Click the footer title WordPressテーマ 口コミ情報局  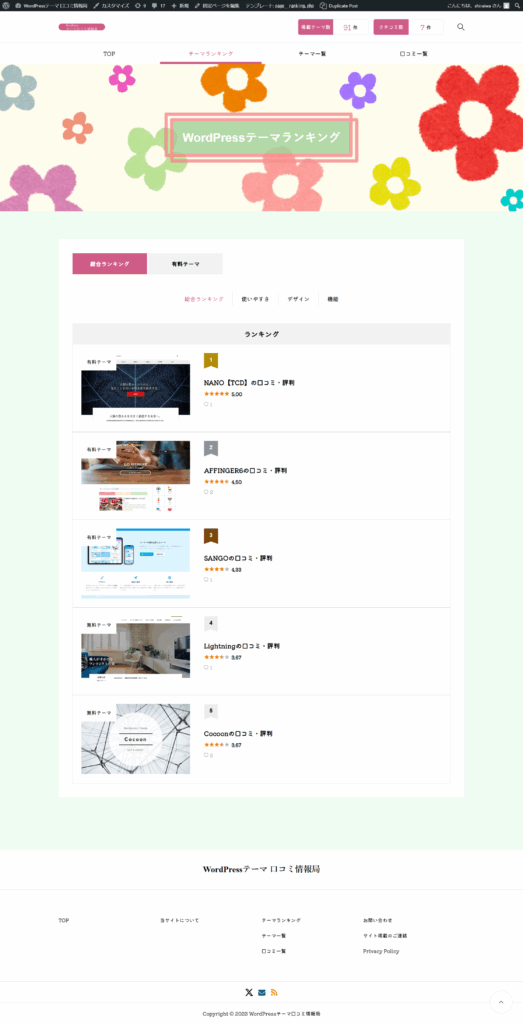261,869
